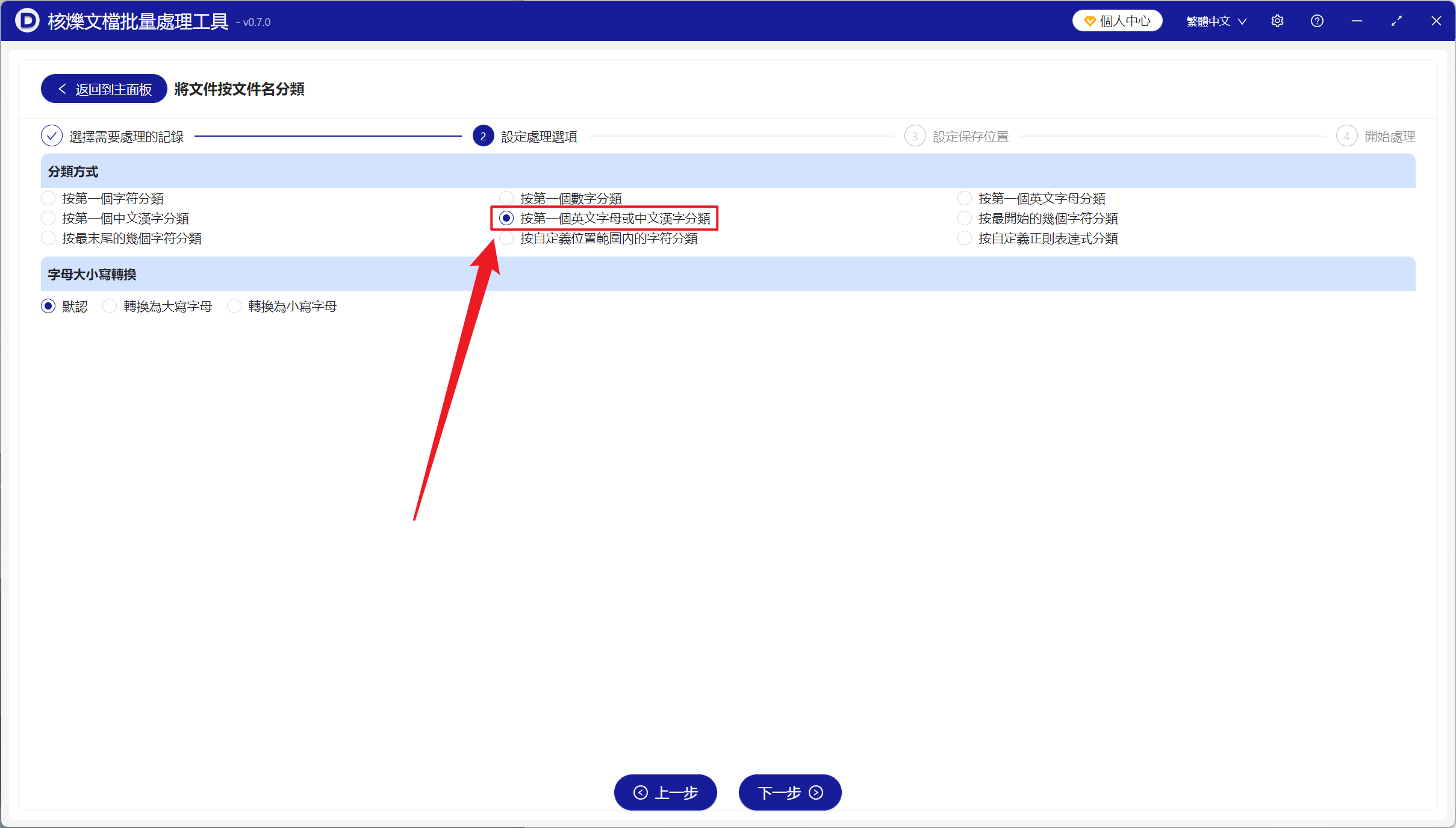This screenshot has height=828, width=1456.
Task: Open the help question mark icon
Action: [1317, 21]
